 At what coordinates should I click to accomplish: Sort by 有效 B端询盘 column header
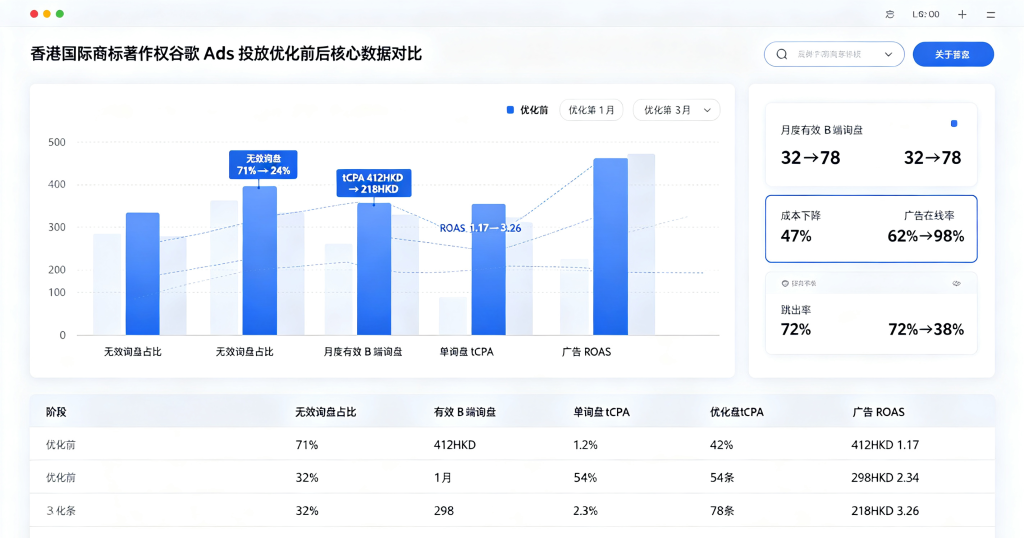465,412
